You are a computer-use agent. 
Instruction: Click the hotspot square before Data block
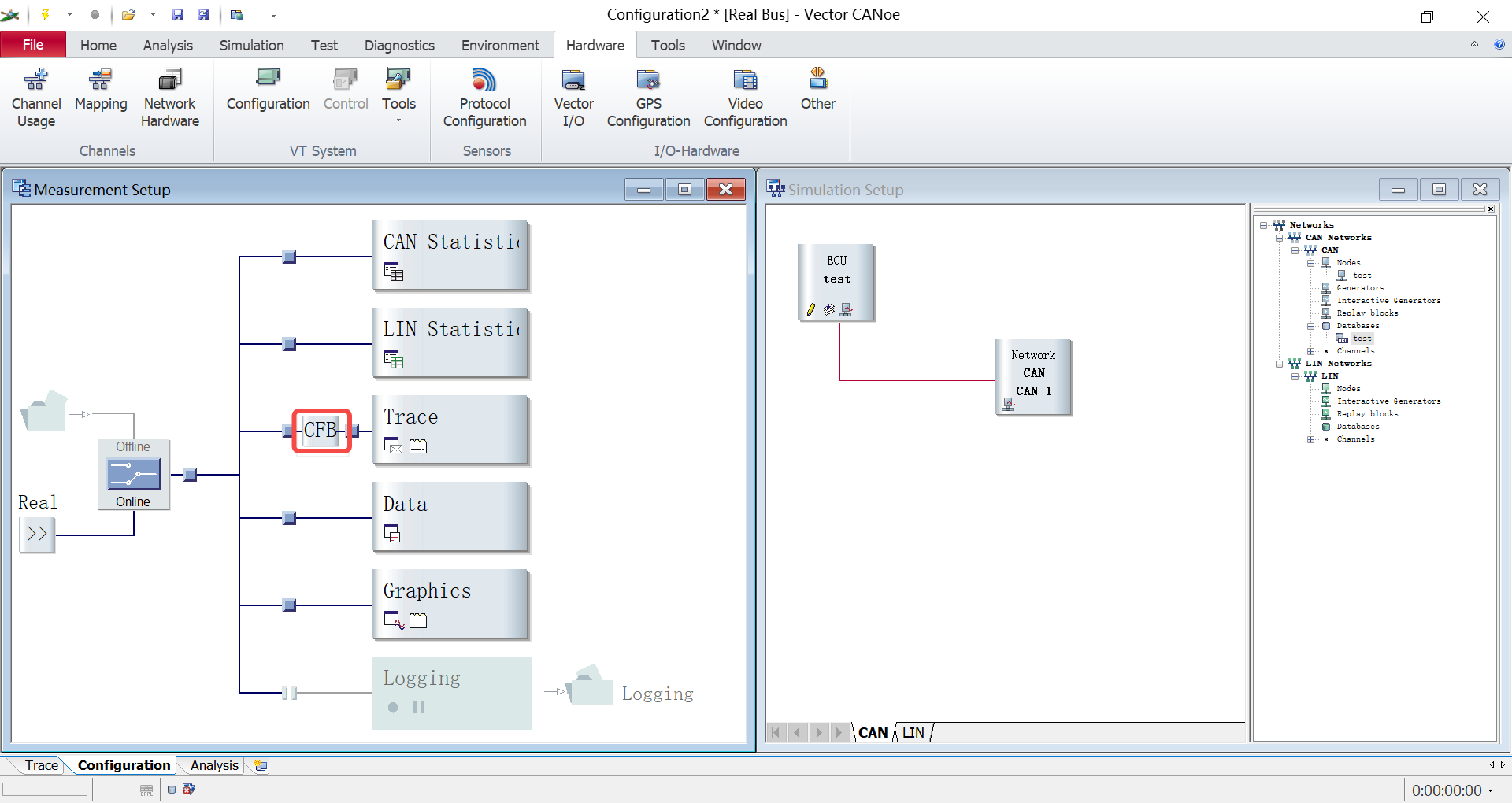[289, 518]
